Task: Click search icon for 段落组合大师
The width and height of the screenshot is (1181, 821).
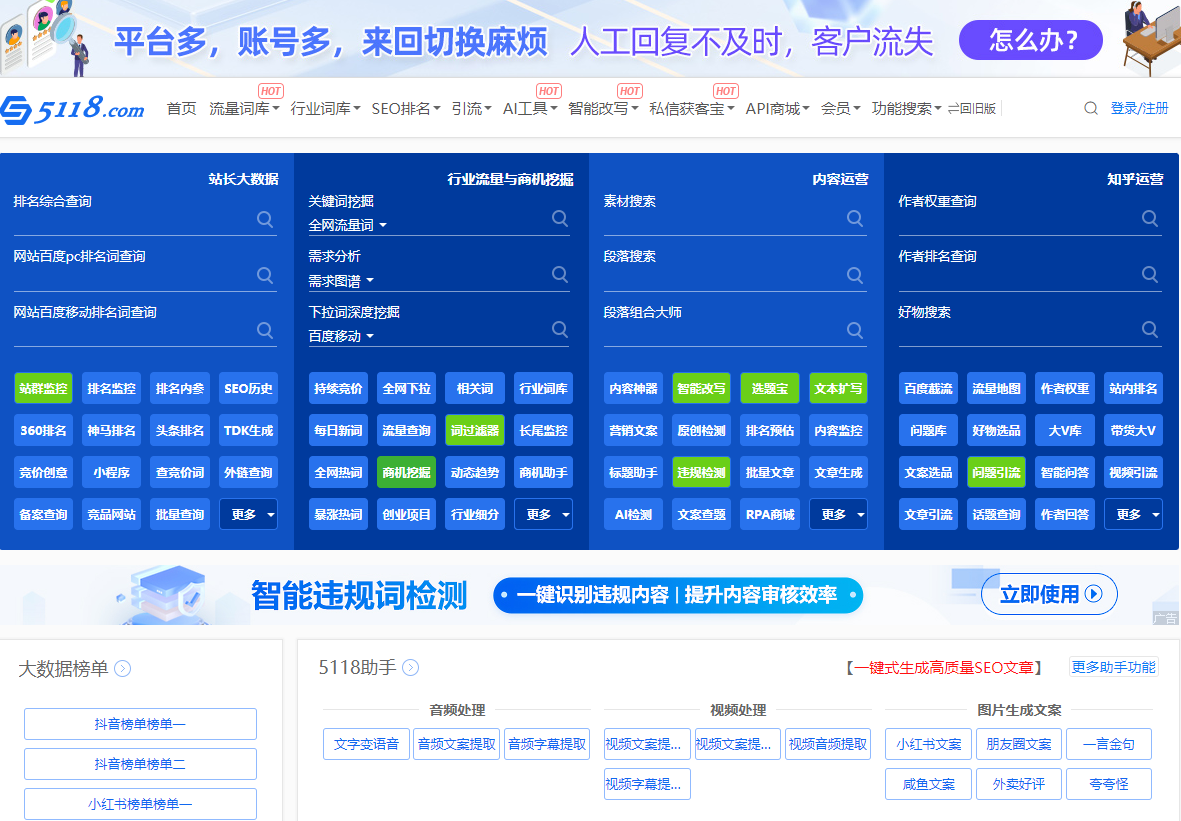Action: (x=855, y=330)
